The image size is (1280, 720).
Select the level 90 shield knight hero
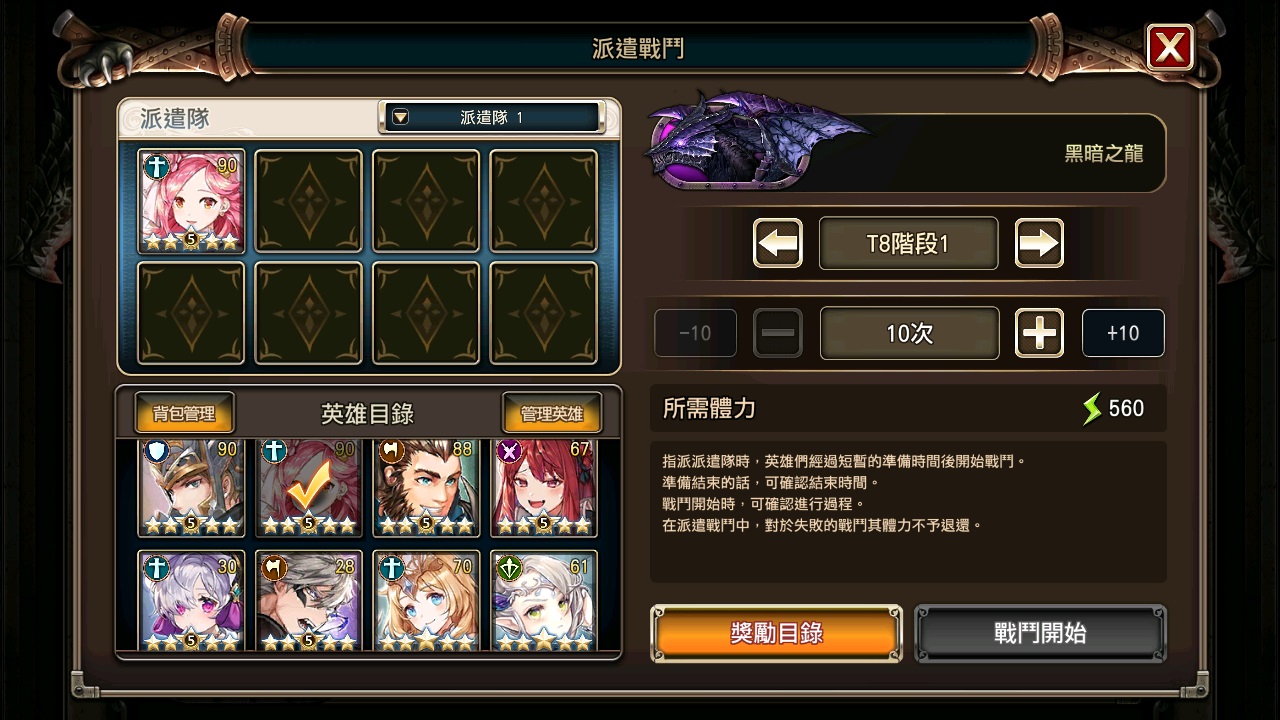(x=191, y=487)
